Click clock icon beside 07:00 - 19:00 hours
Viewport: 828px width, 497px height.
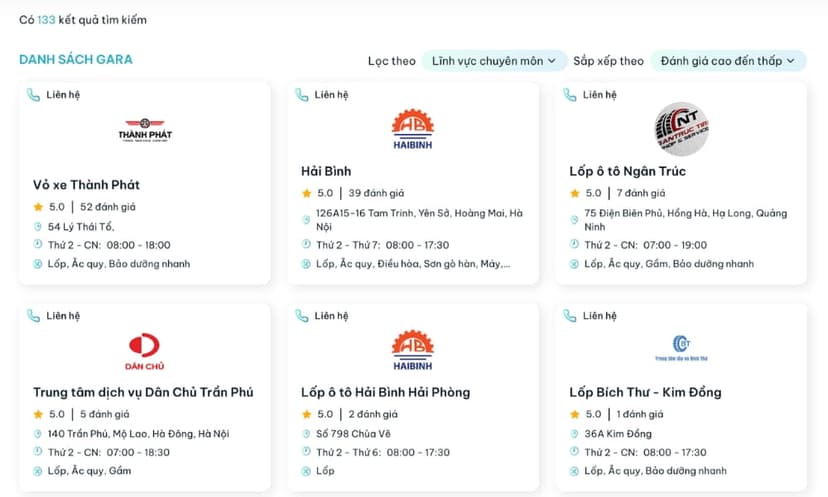(574, 245)
